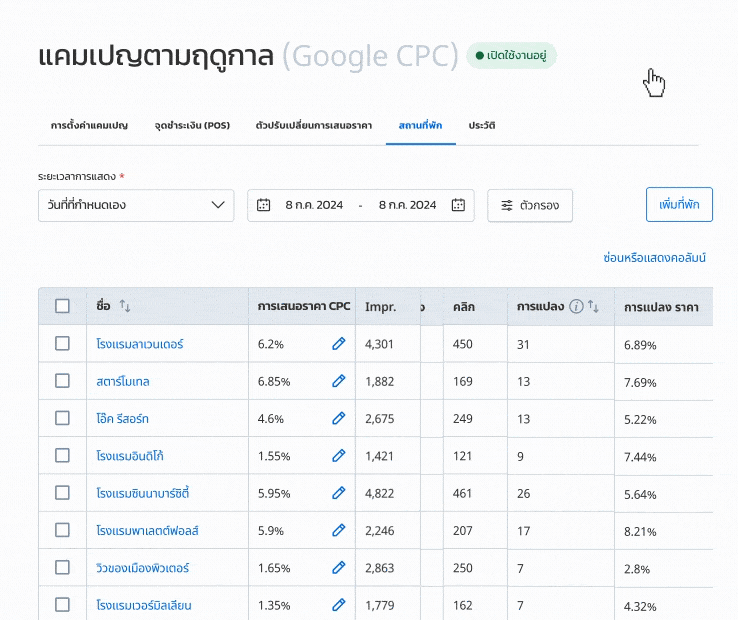Click pencil icon in สตาร์โมเทล row
Image resolution: width=738 pixels, height=620 pixels.
[x=338, y=381]
